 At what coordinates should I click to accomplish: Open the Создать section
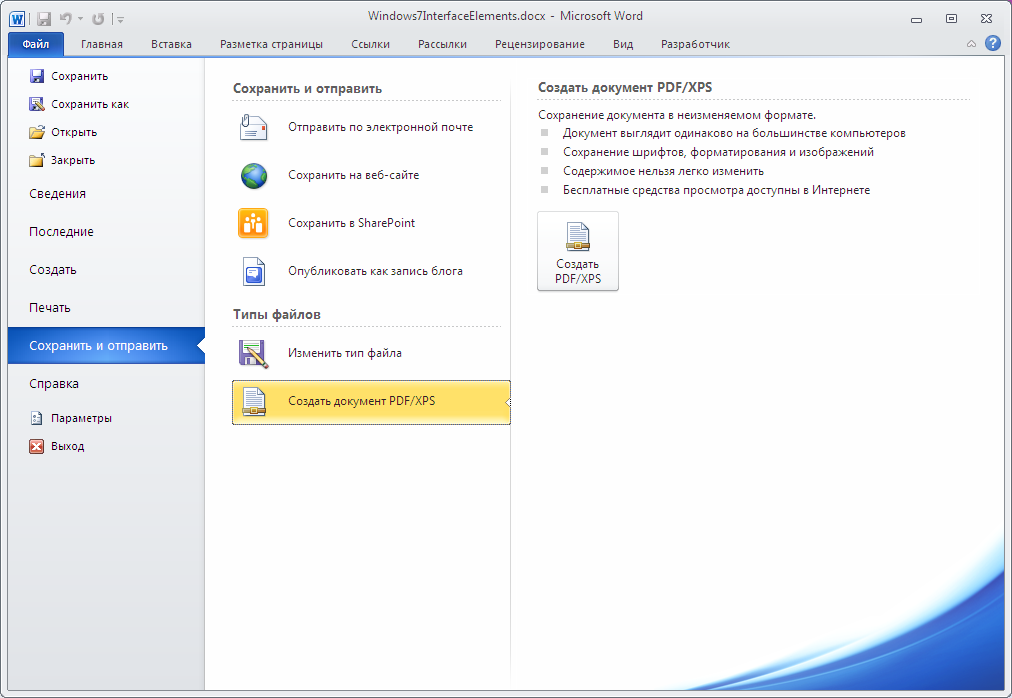click(53, 270)
